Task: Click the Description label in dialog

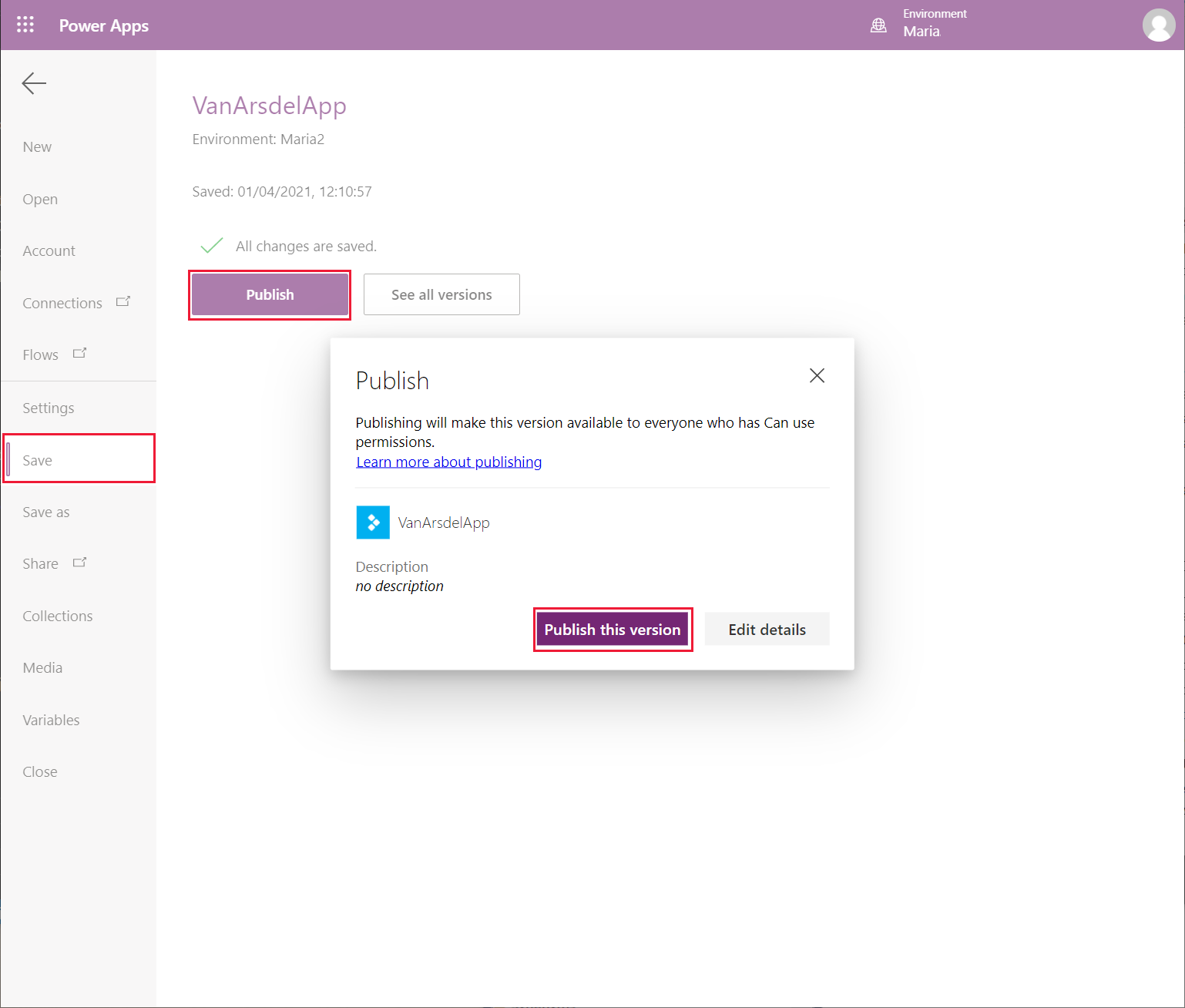Action: (x=392, y=567)
